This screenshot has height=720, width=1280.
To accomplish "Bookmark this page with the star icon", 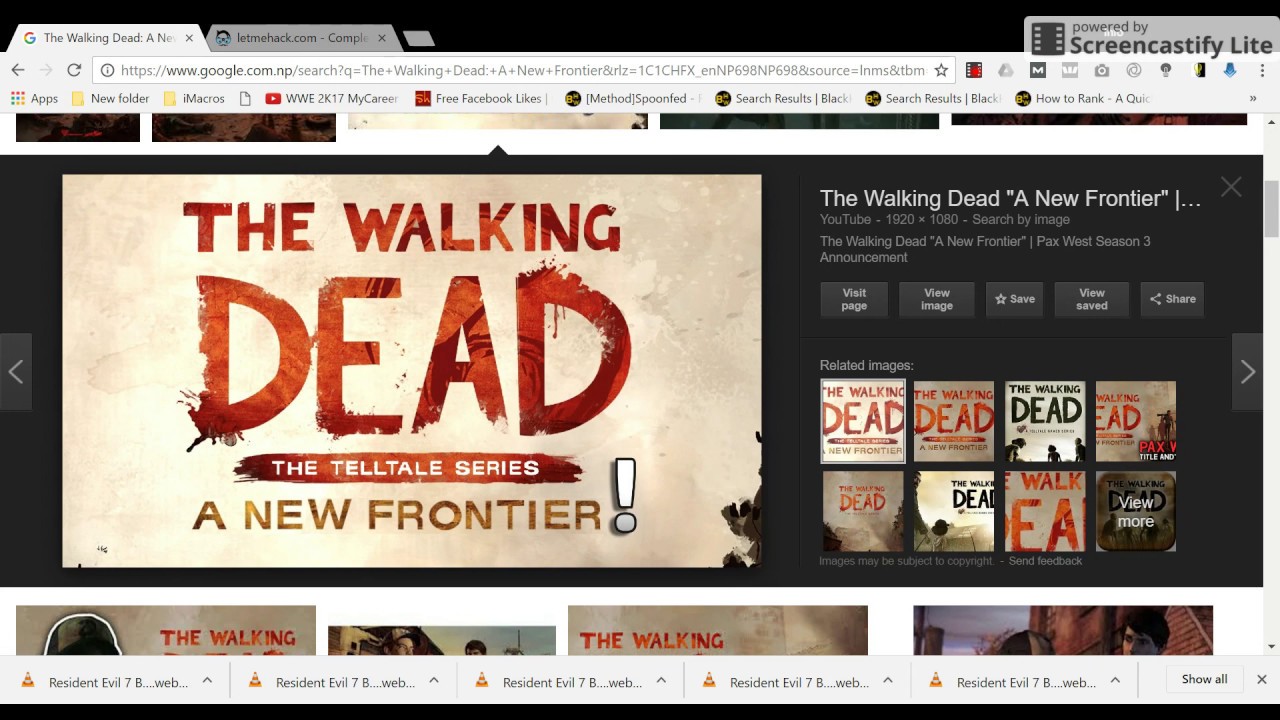I will coord(941,70).
